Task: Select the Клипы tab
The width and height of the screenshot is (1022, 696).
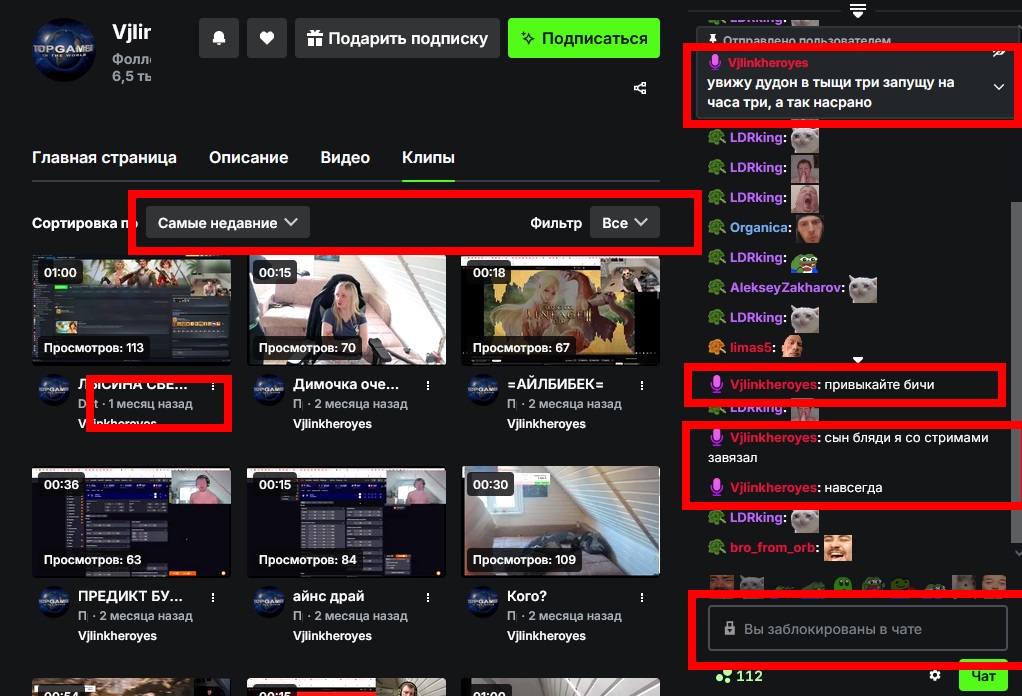Action: tap(428, 158)
